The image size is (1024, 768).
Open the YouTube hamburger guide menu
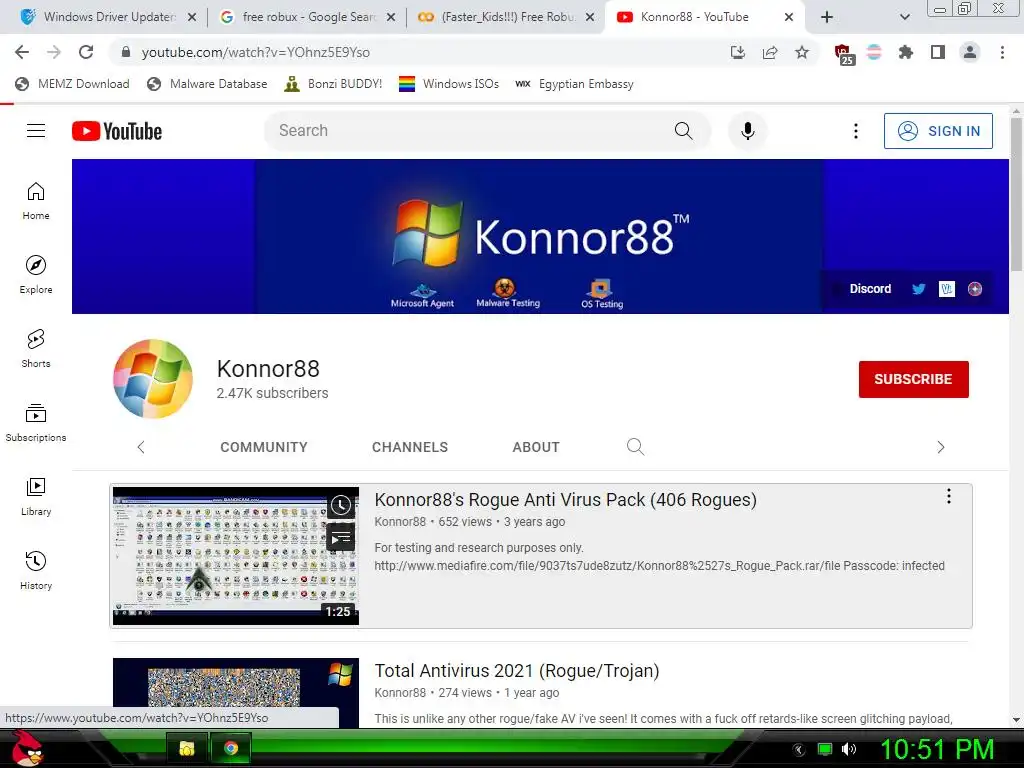coord(36,131)
